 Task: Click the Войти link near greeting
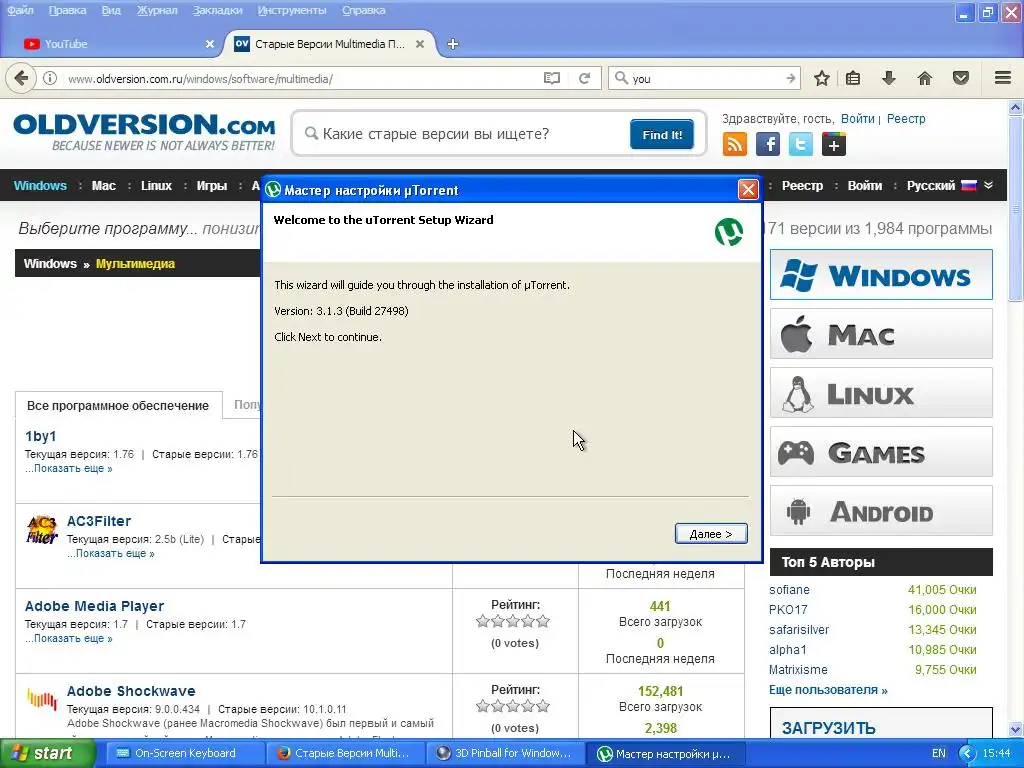tap(857, 119)
